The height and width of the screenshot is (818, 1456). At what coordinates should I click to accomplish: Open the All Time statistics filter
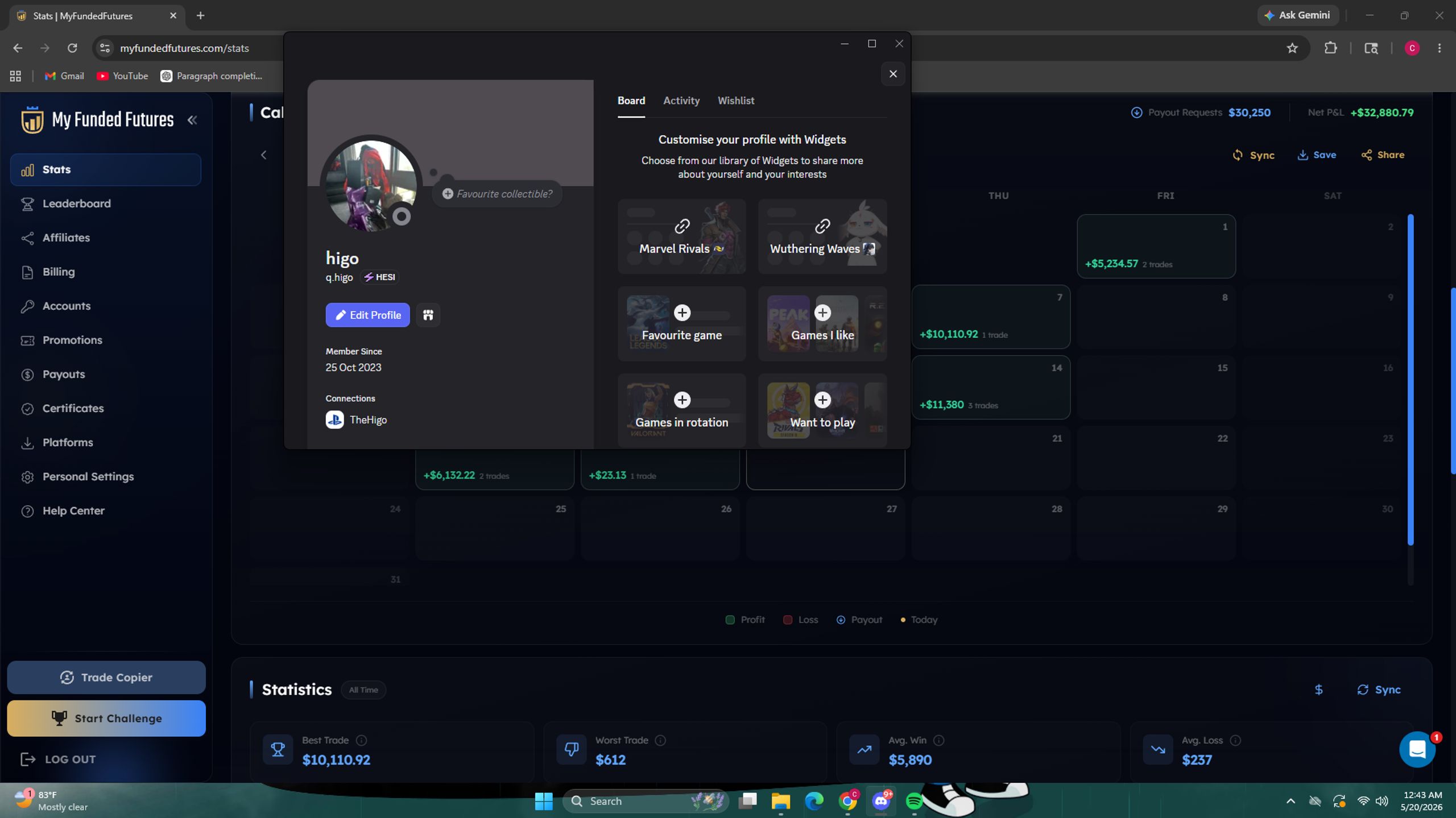coord(363,690)
